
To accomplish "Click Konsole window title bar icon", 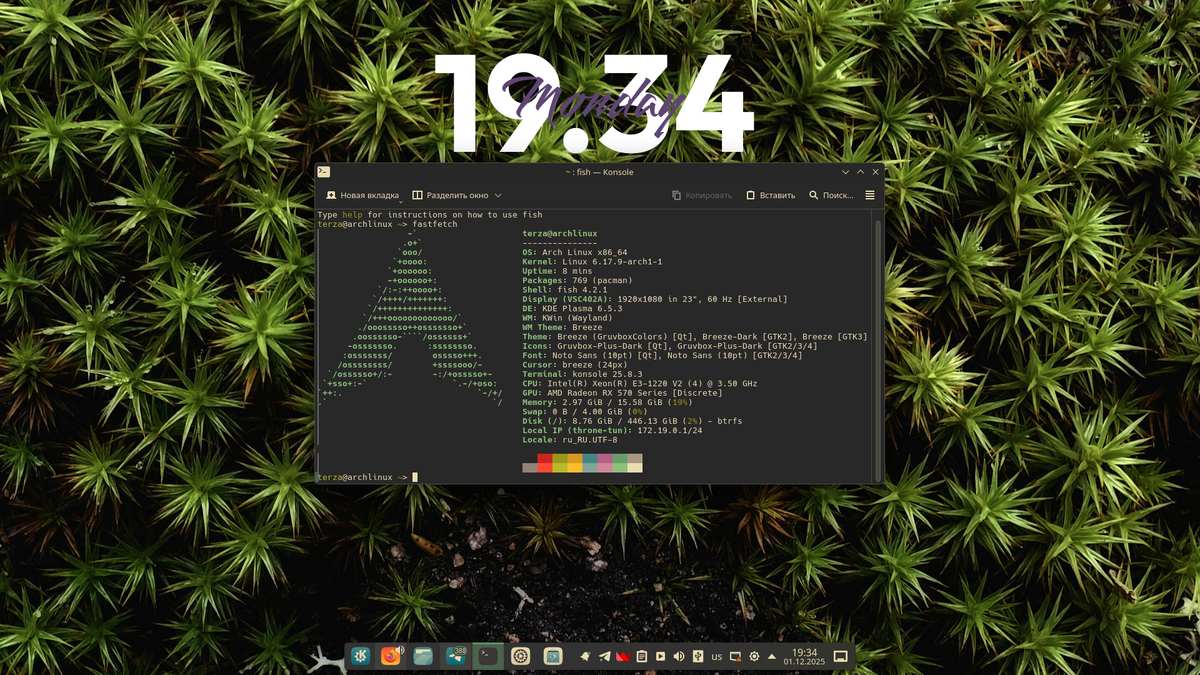I will pyautogui.click(x=324, y=172).
